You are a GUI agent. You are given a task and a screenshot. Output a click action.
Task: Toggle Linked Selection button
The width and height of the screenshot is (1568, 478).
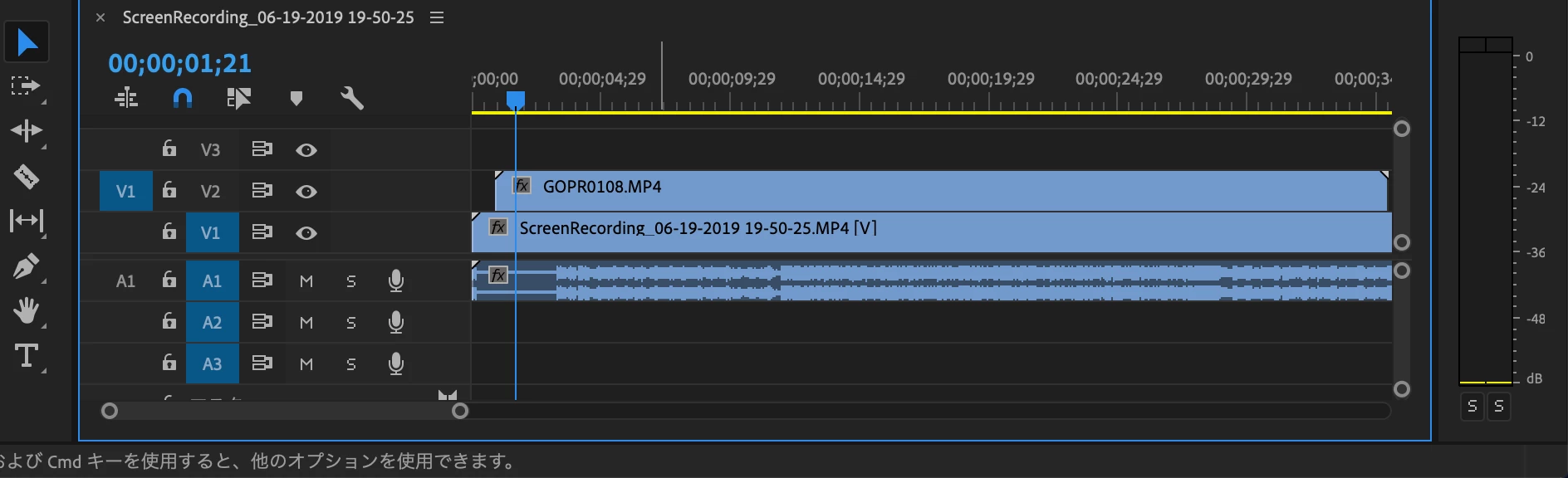tap(238, 99)
